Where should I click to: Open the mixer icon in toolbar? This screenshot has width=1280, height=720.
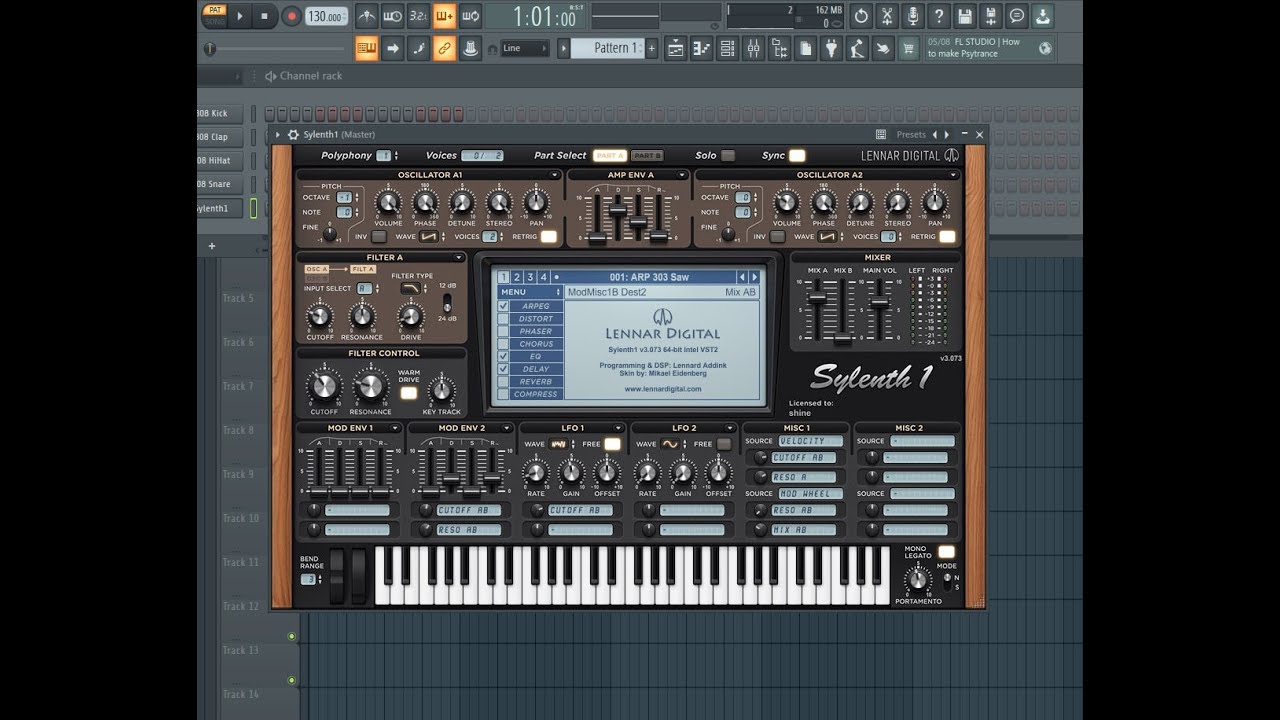tap(753, 48)
